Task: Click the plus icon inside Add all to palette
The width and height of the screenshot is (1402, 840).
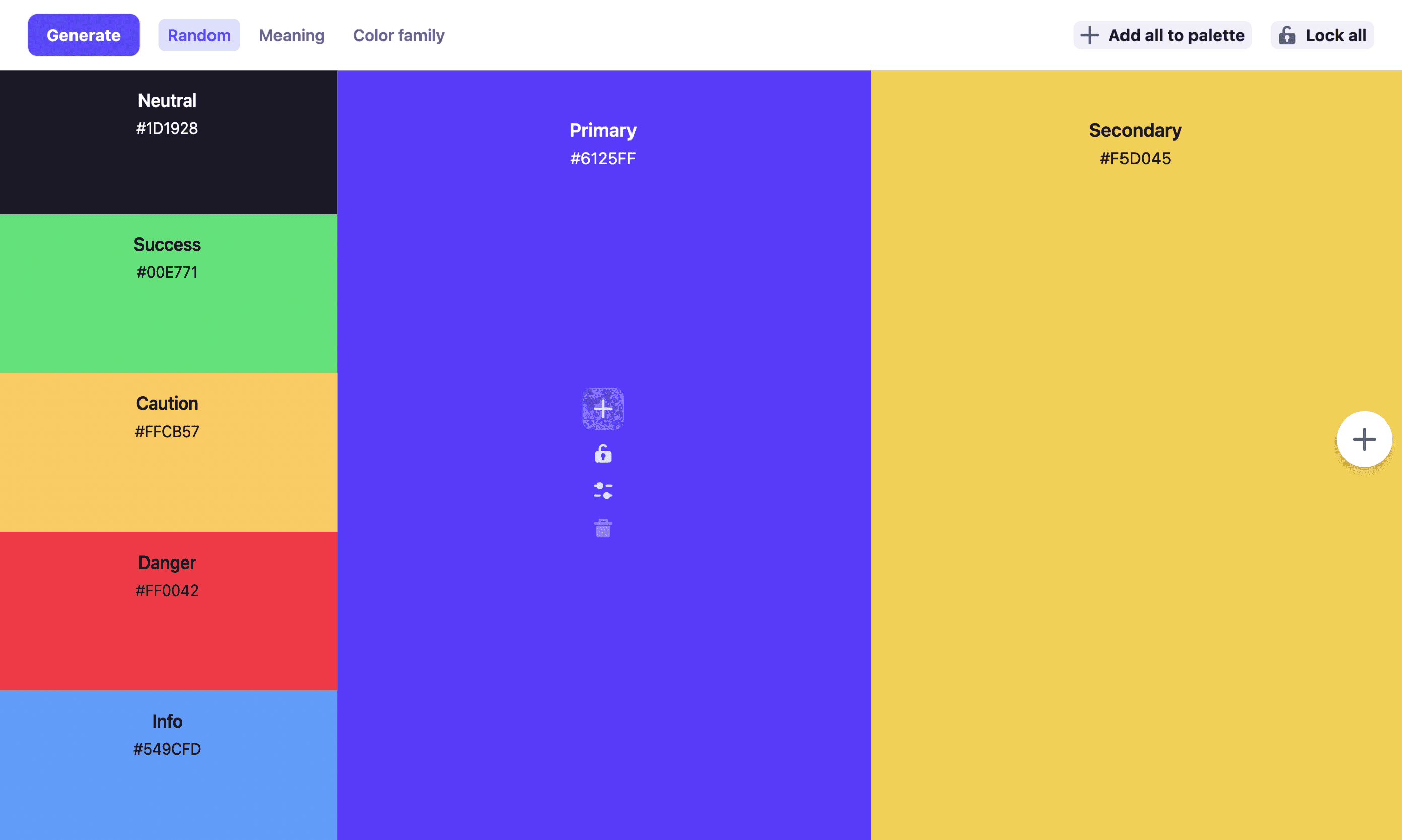Action: point(1090,35)
